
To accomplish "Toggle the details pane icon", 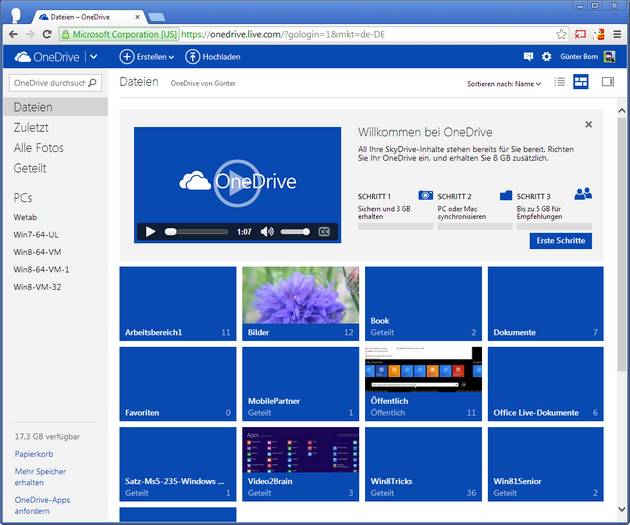I will [x=608, y=82].
